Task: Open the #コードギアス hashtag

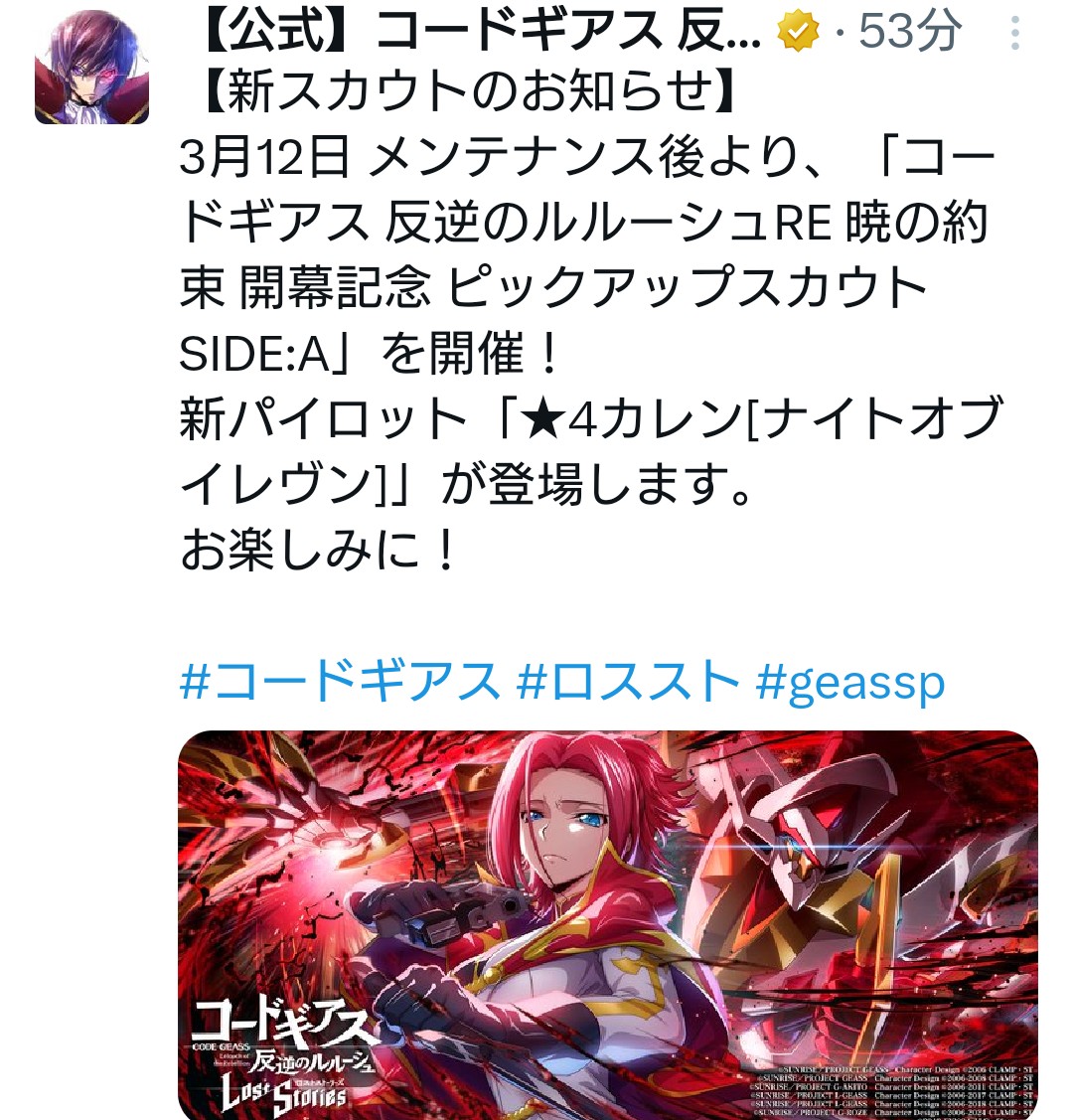Action: (340, 681)
